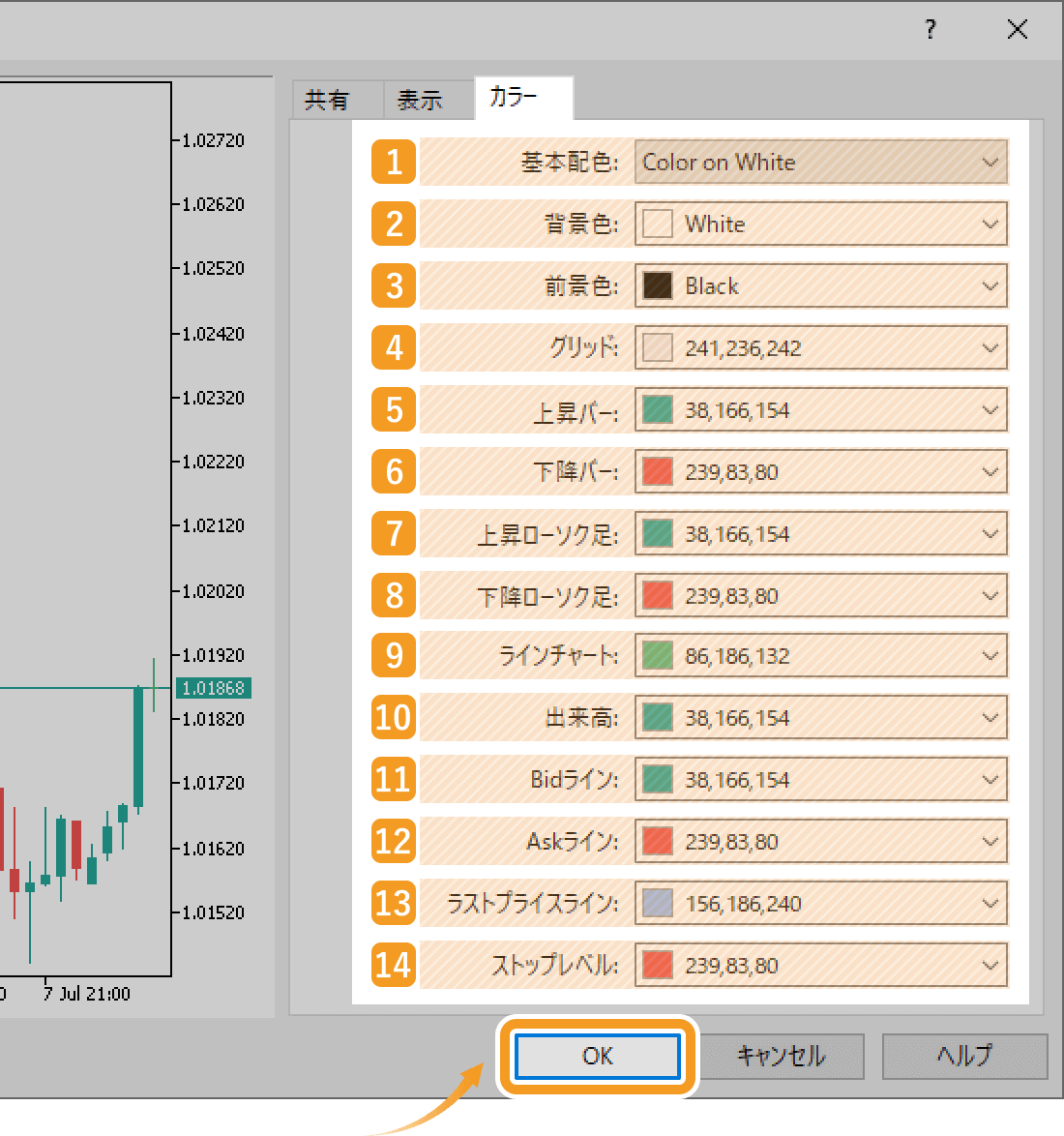Open the 基本配色 Color on White dropdown
The height and width of the screenshot is (1136, 1064).
821,162
